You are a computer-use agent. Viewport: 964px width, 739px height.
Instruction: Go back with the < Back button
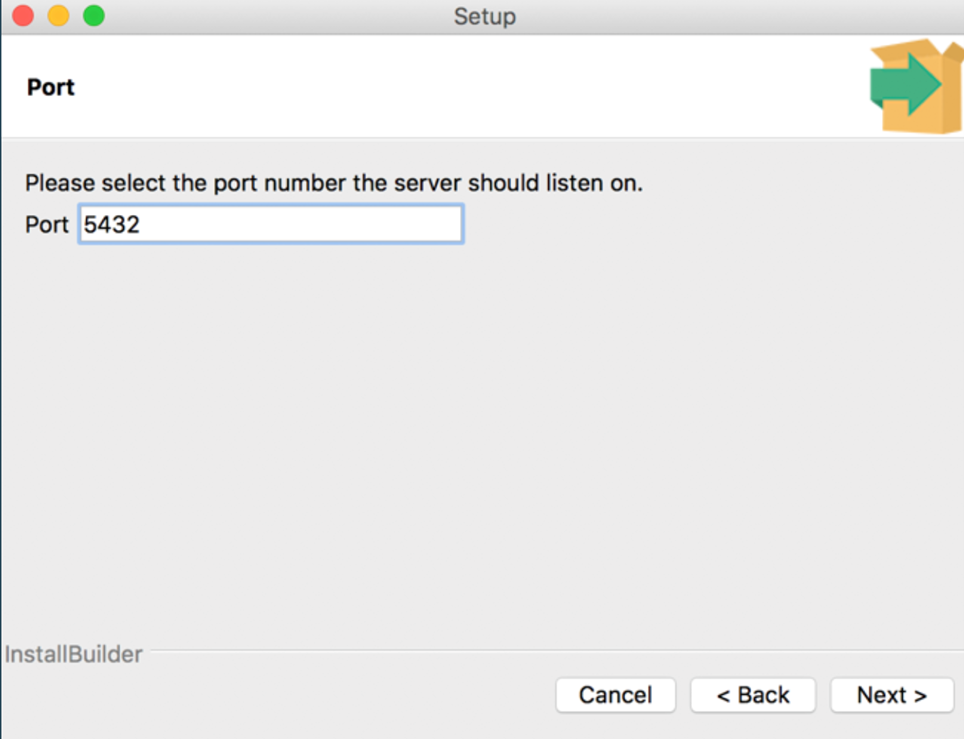point(753,695)
